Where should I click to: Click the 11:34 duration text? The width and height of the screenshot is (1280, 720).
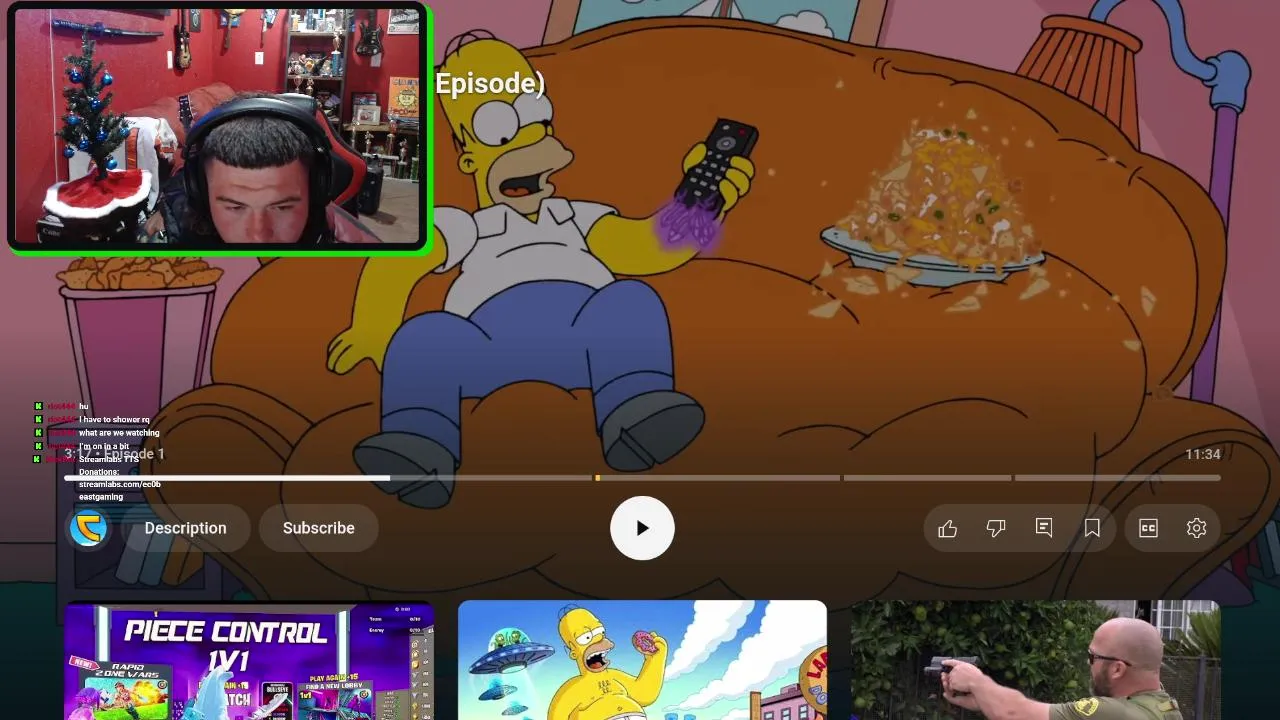pos(1202,454)
